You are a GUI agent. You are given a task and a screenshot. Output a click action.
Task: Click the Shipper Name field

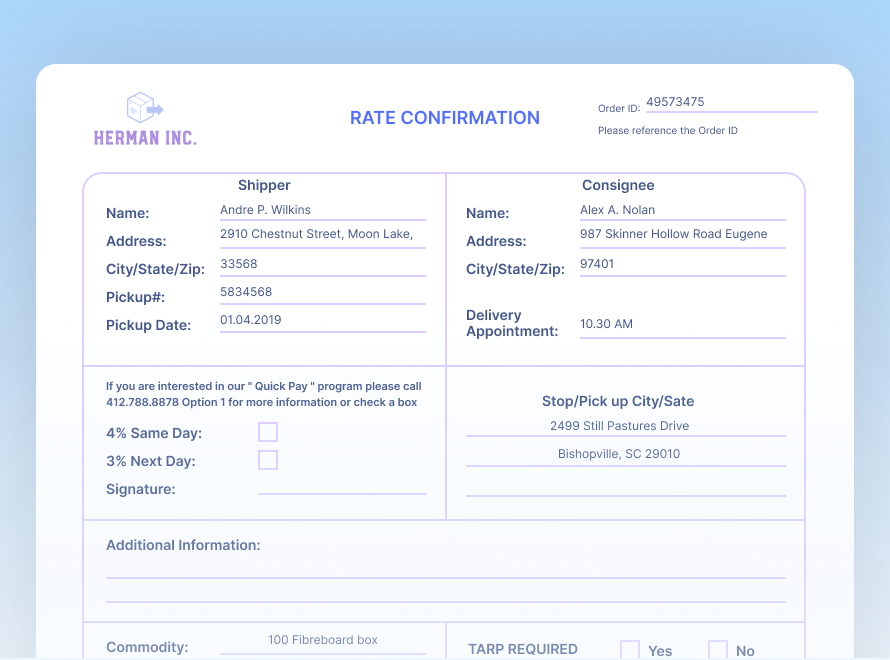tap(322, 210)
